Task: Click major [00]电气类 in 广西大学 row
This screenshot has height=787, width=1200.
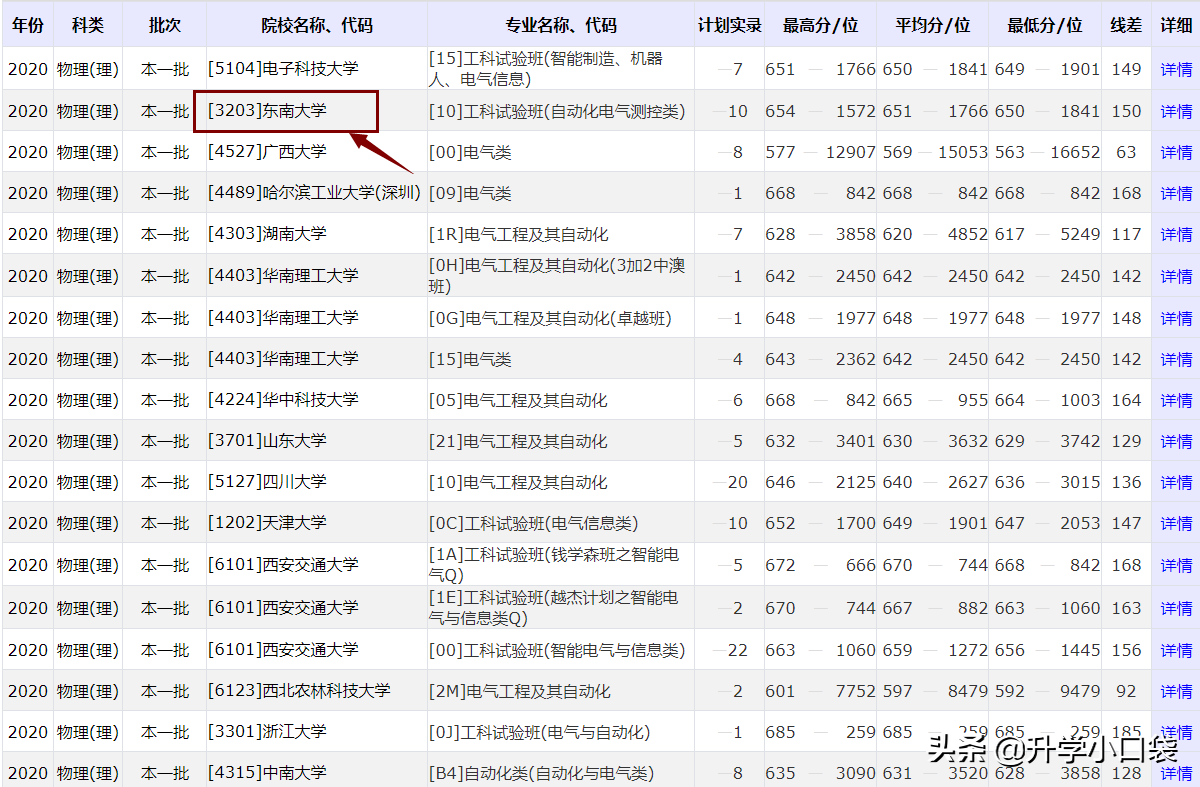Action: tap(470, 152)
